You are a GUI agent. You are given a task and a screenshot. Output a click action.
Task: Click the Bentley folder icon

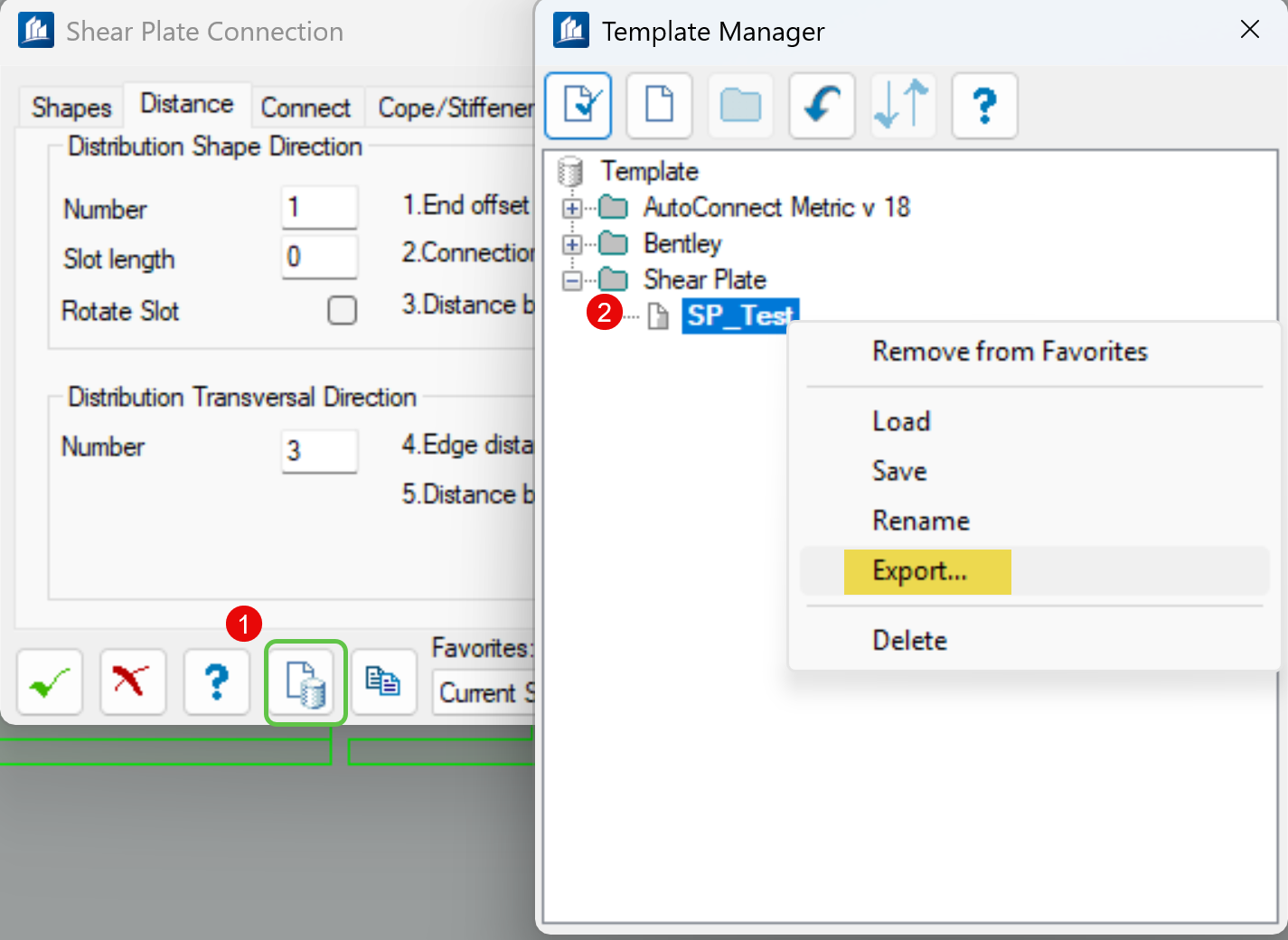614,244
